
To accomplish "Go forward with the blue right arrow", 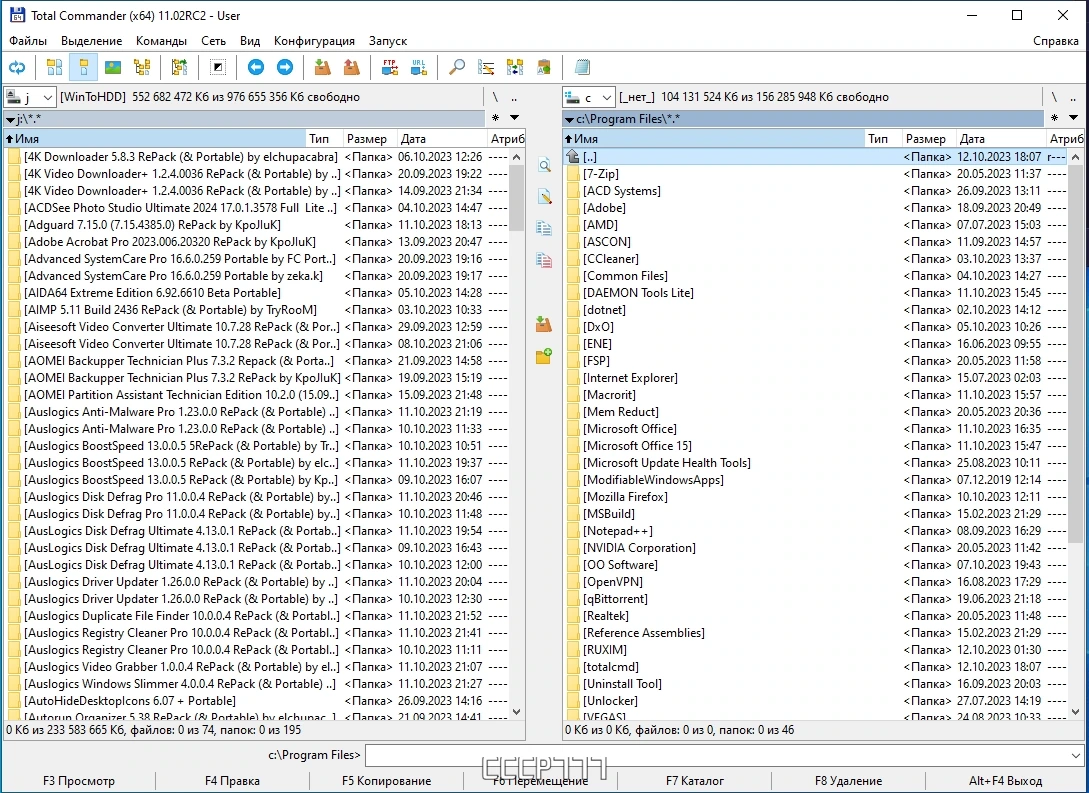I will pyautogui.click(x=285, y=67).
